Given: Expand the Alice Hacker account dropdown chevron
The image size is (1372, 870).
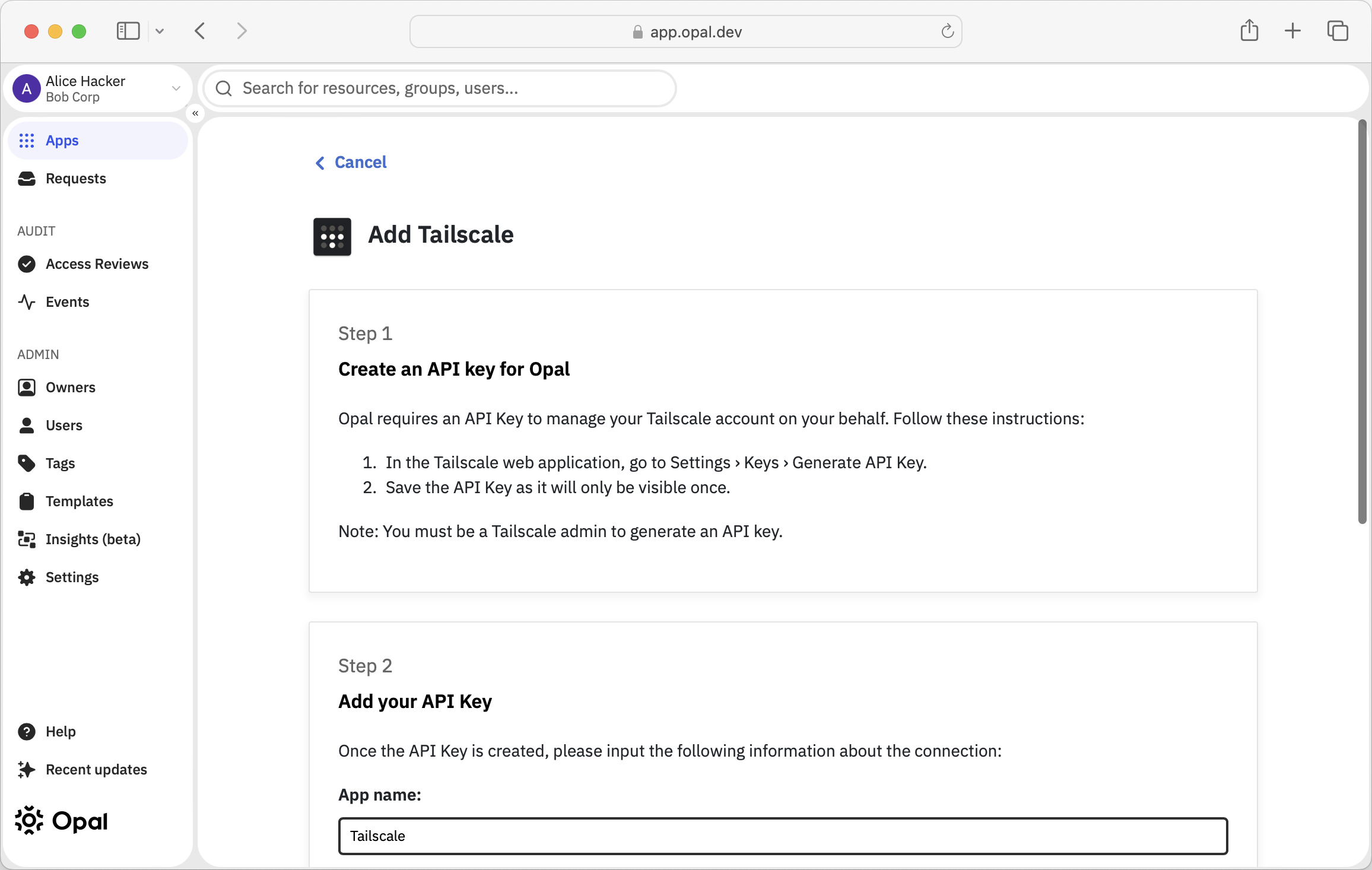Looking at the screenshot, I should tap(176, 88).
